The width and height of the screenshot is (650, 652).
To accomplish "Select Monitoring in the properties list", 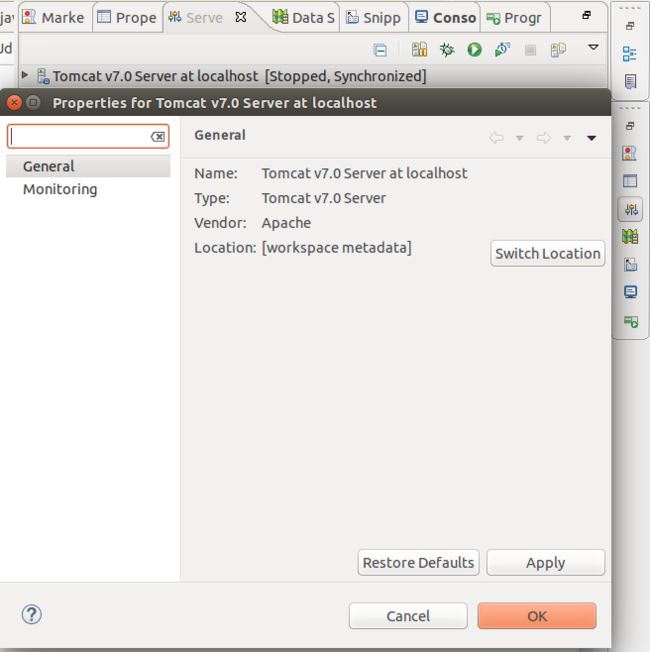I will tap(60, 189).
